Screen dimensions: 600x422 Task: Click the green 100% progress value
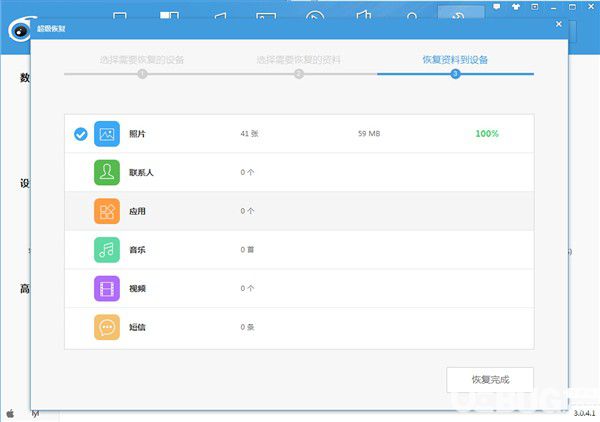point(487,134)
